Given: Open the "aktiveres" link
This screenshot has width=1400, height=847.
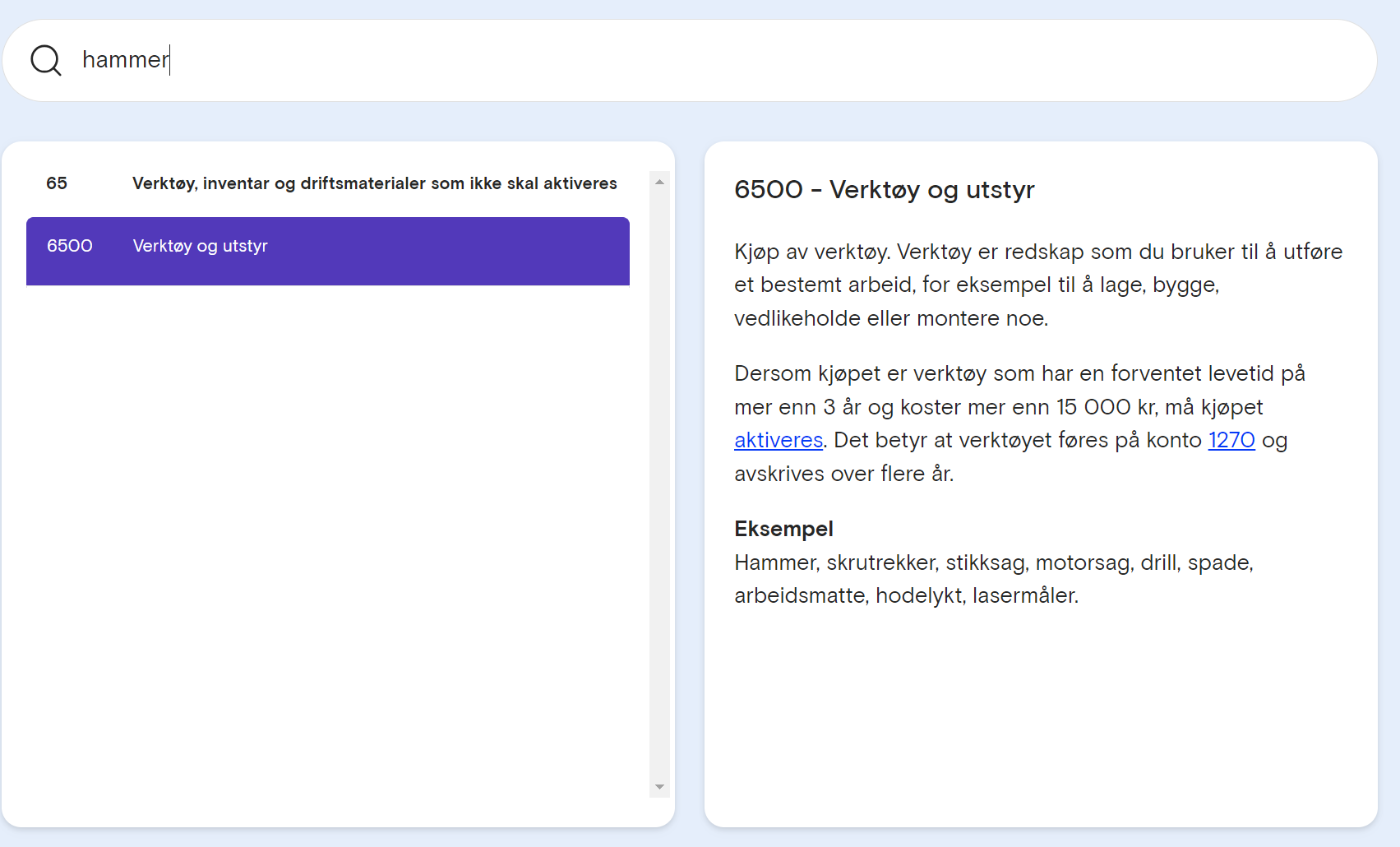Looking at the screenshot, I should click(x=779, y=440).
